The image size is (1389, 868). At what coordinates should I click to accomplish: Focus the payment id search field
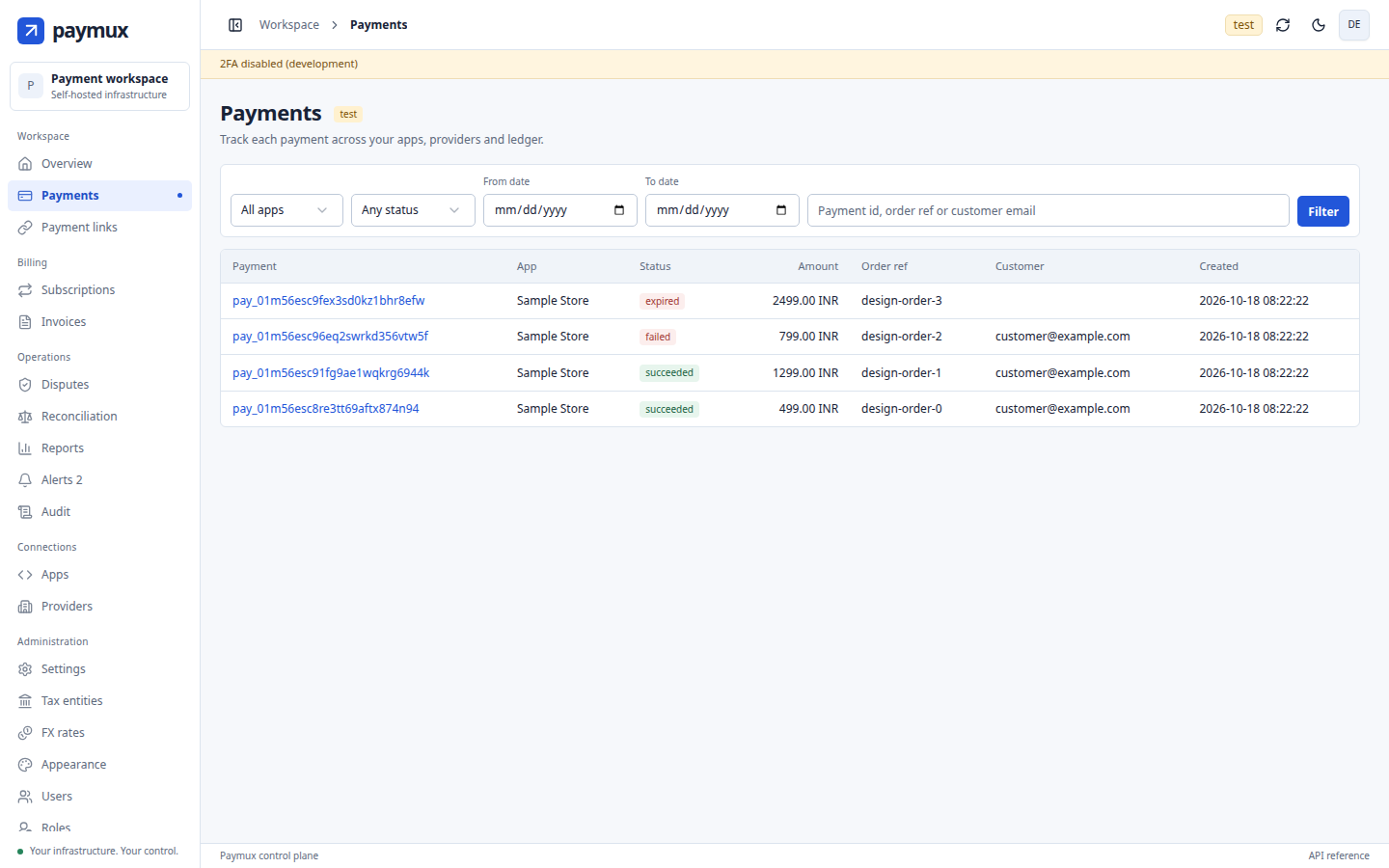[x=1049, y=210]
